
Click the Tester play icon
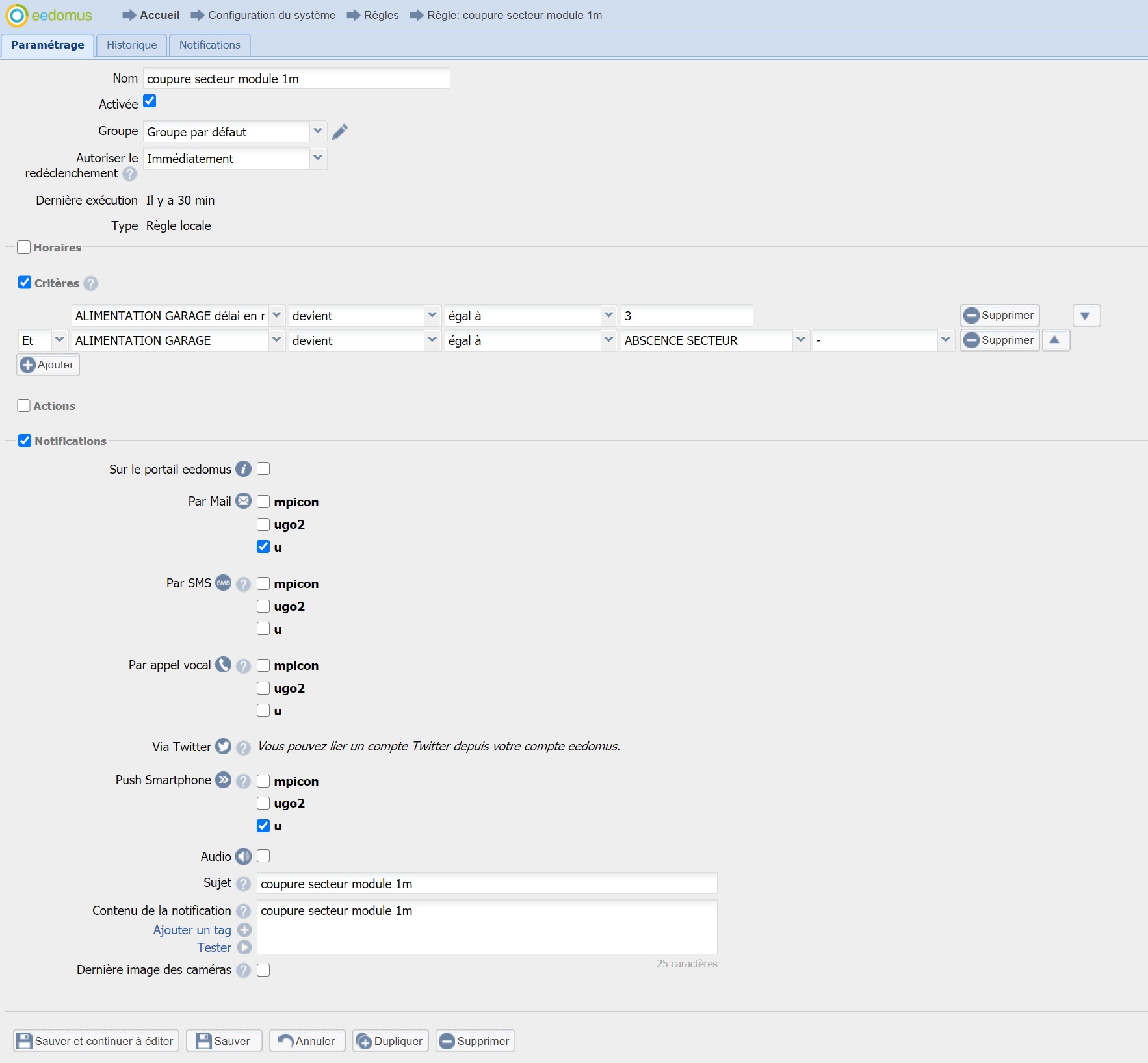coord(244,948)
